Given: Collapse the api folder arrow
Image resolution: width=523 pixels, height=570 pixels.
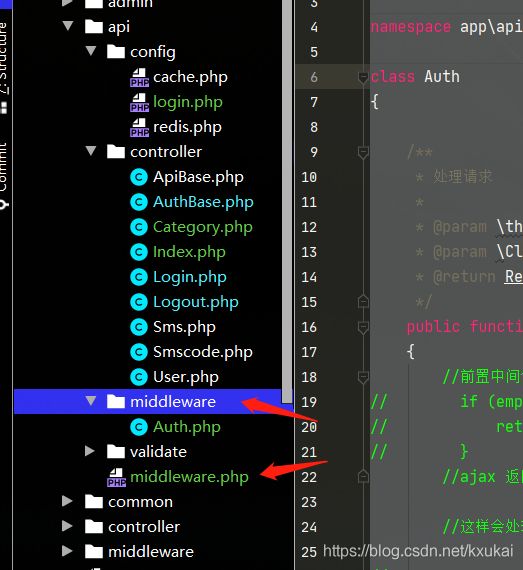Looking at the screenshot, I should tap(68, 26).
